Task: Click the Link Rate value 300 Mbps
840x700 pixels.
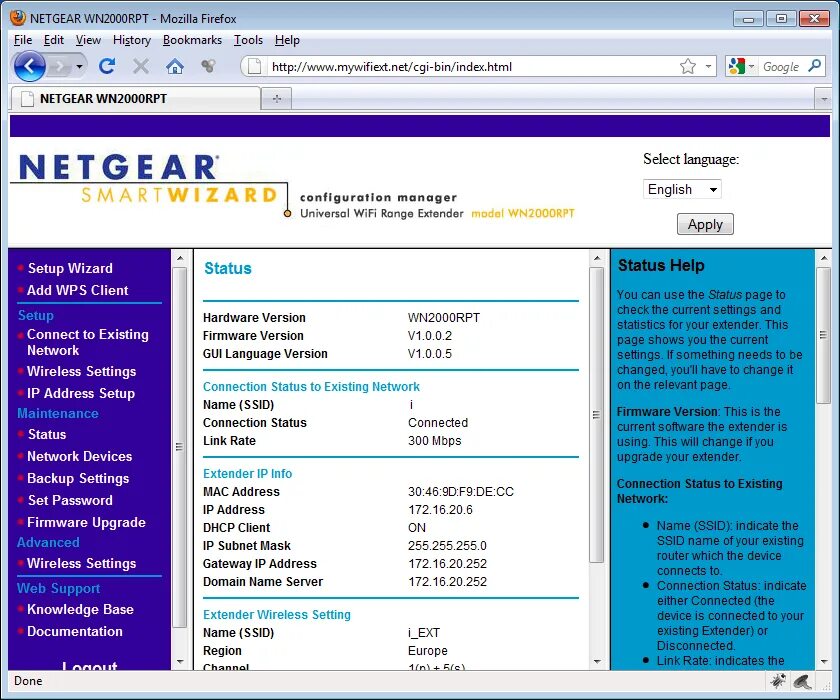Action: (434, 441)
